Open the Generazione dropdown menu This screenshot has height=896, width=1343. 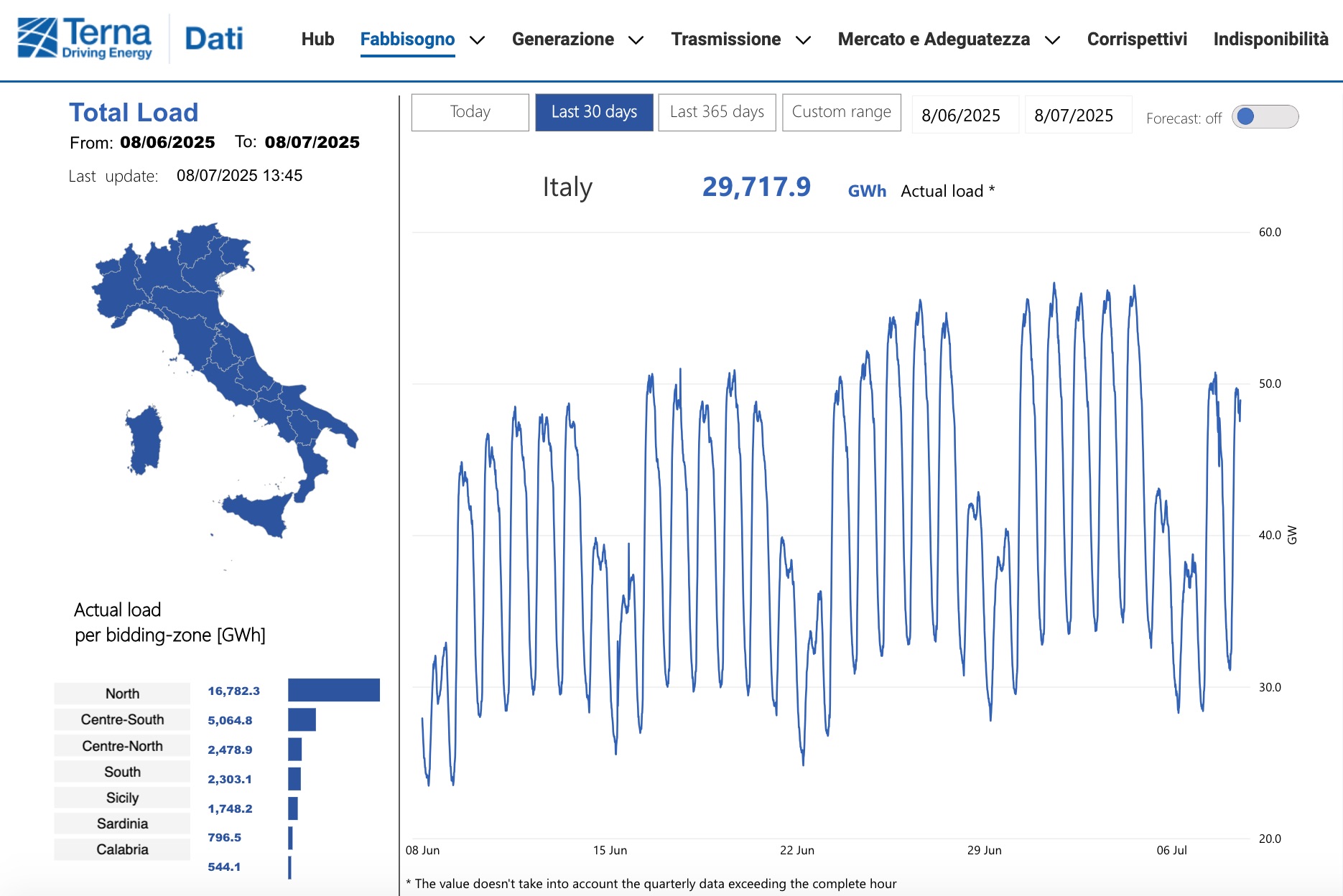click(636, 40)
